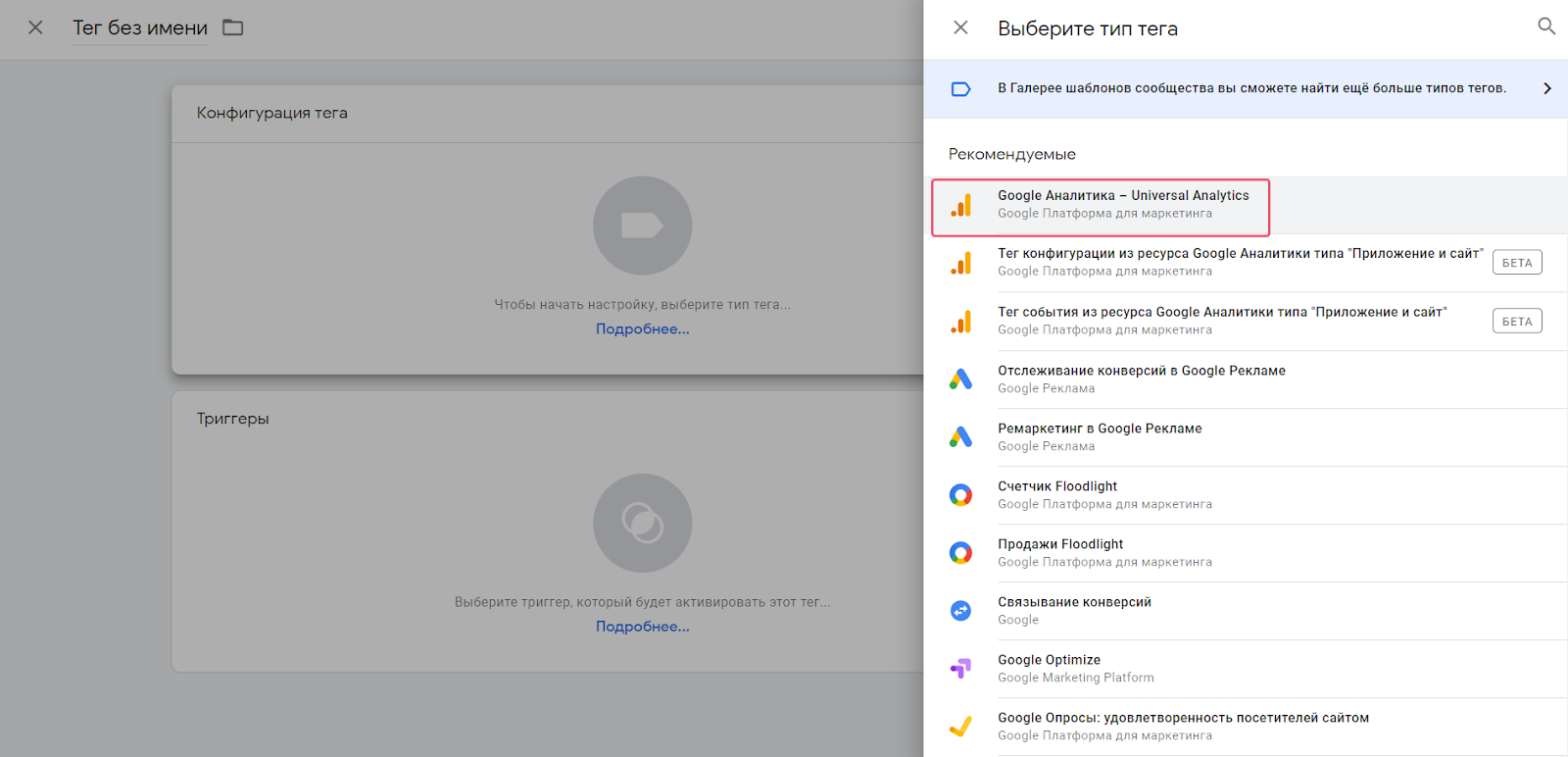
Task: Close the tag type selection panel
Action: [x=960, y=27]
